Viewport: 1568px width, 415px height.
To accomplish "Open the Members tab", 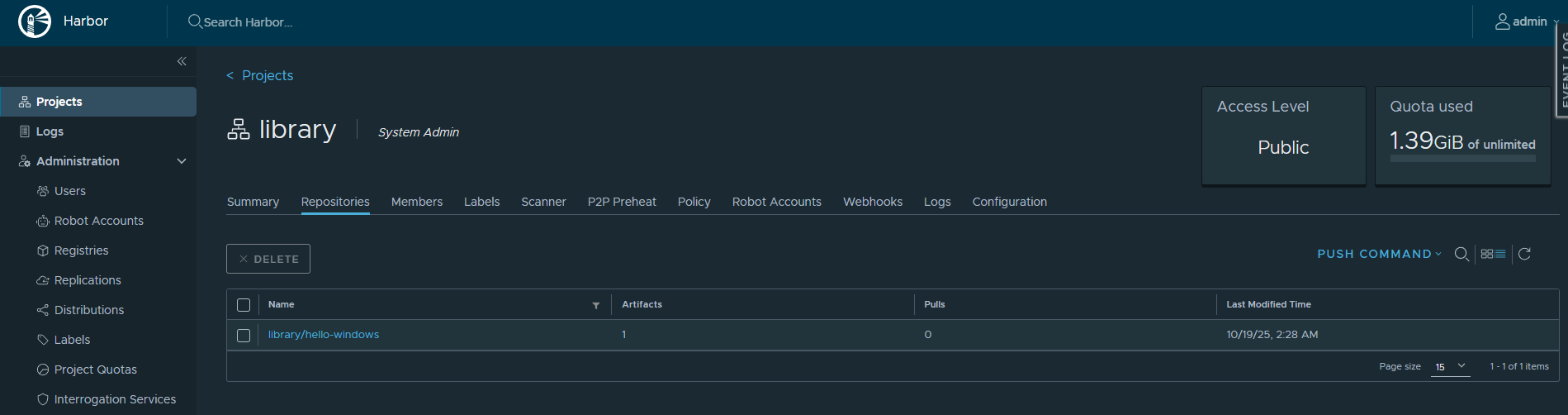I will pos(417,202).
